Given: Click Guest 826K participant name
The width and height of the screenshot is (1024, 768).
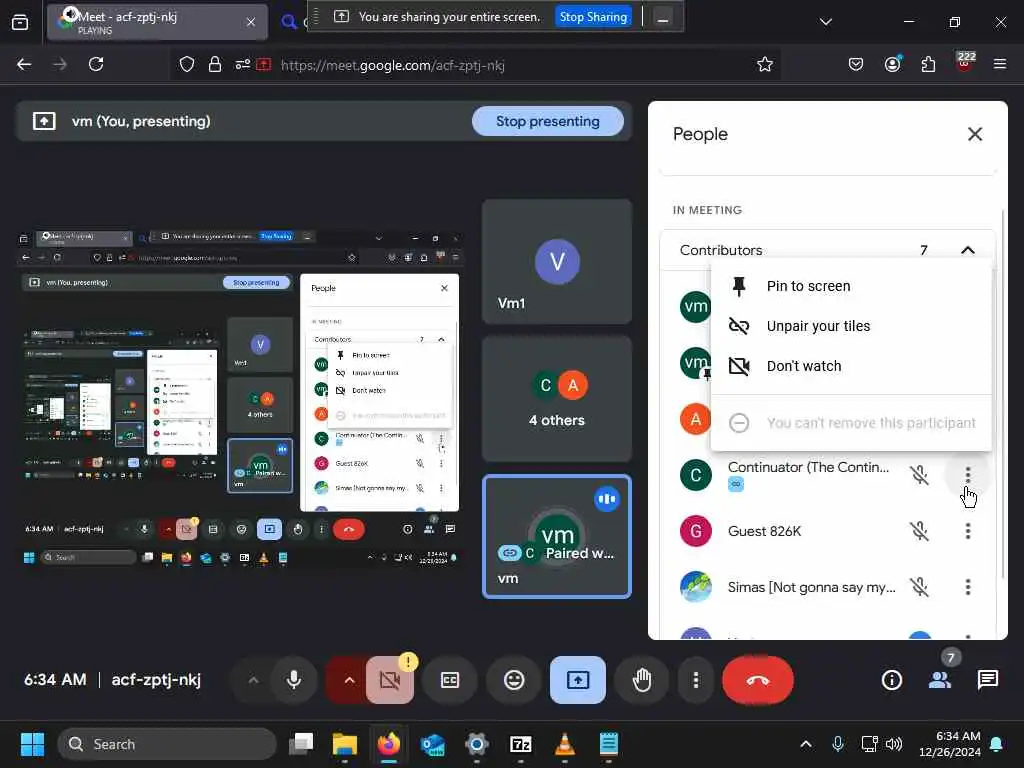Looking at the screenshot, I should 764,531.
